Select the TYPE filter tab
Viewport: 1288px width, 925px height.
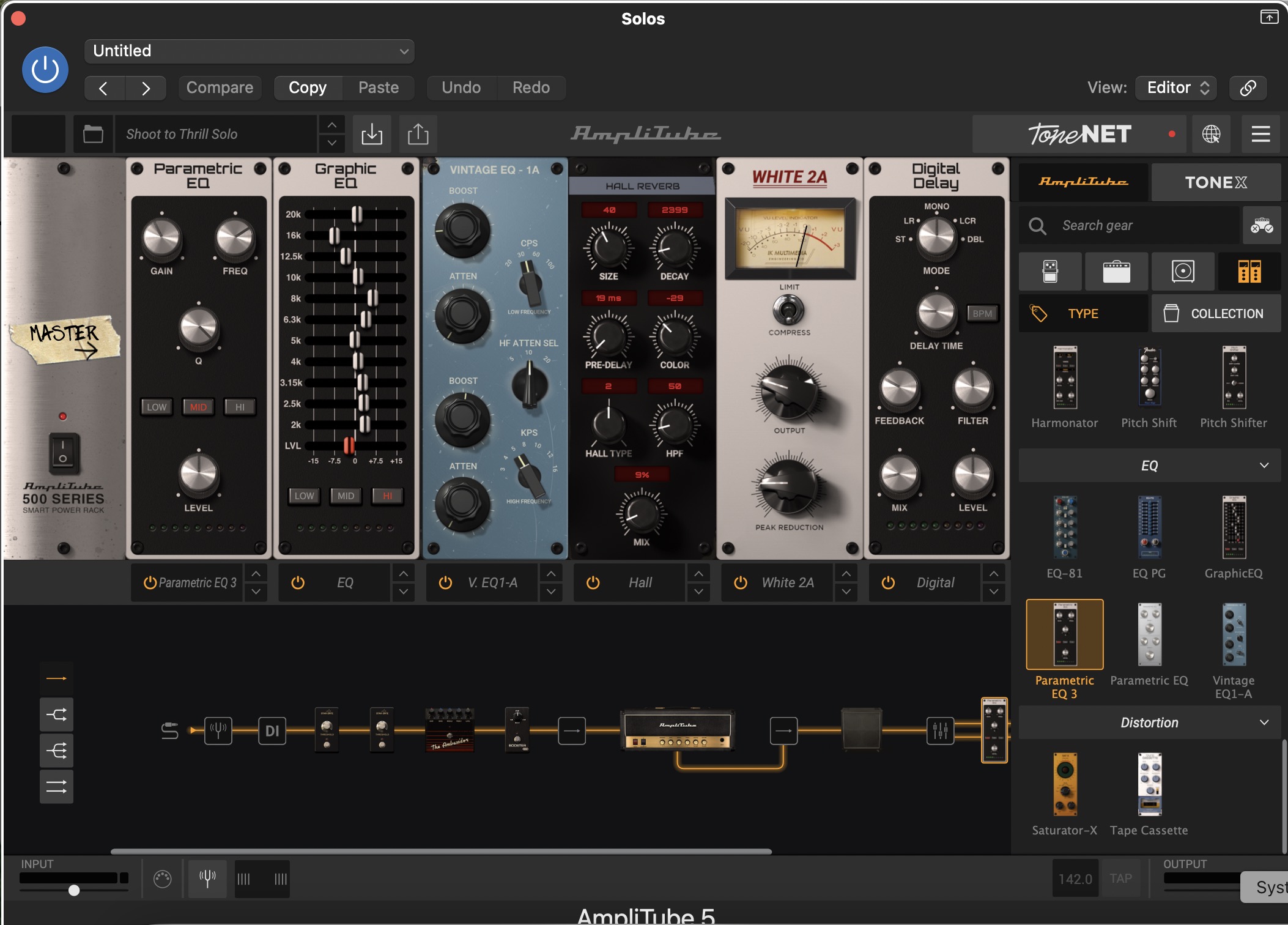[1083, 313]
